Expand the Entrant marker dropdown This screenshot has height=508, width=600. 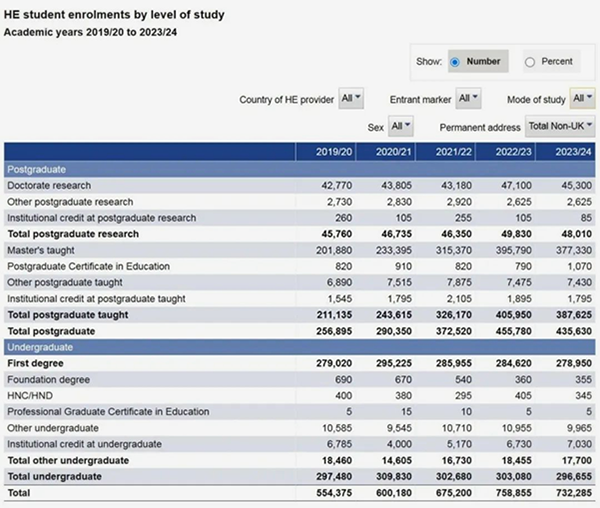tap(468, 99)
